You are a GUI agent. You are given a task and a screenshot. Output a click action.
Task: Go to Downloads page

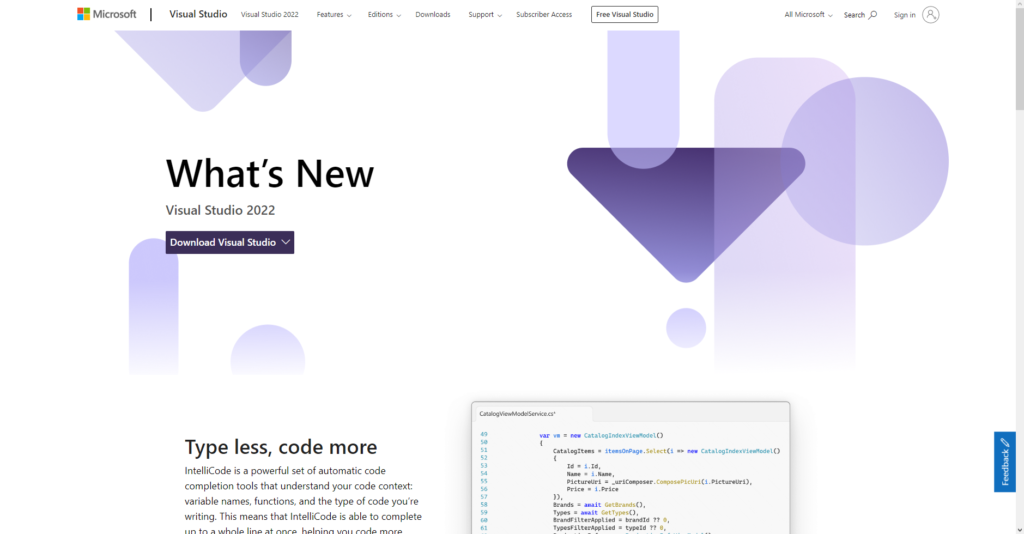[433, 15]
